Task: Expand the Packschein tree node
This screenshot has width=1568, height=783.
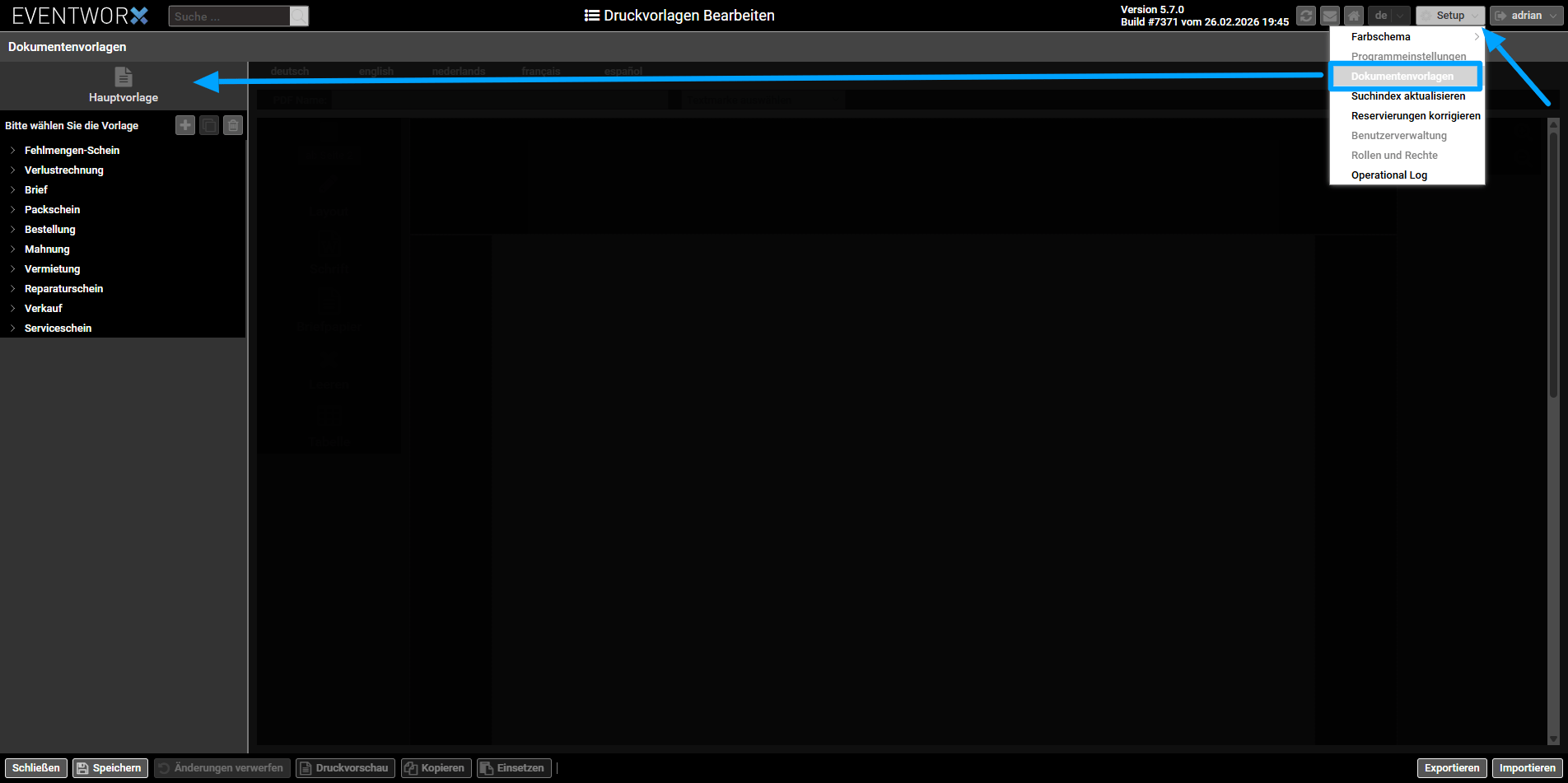Action: point(13,210)
